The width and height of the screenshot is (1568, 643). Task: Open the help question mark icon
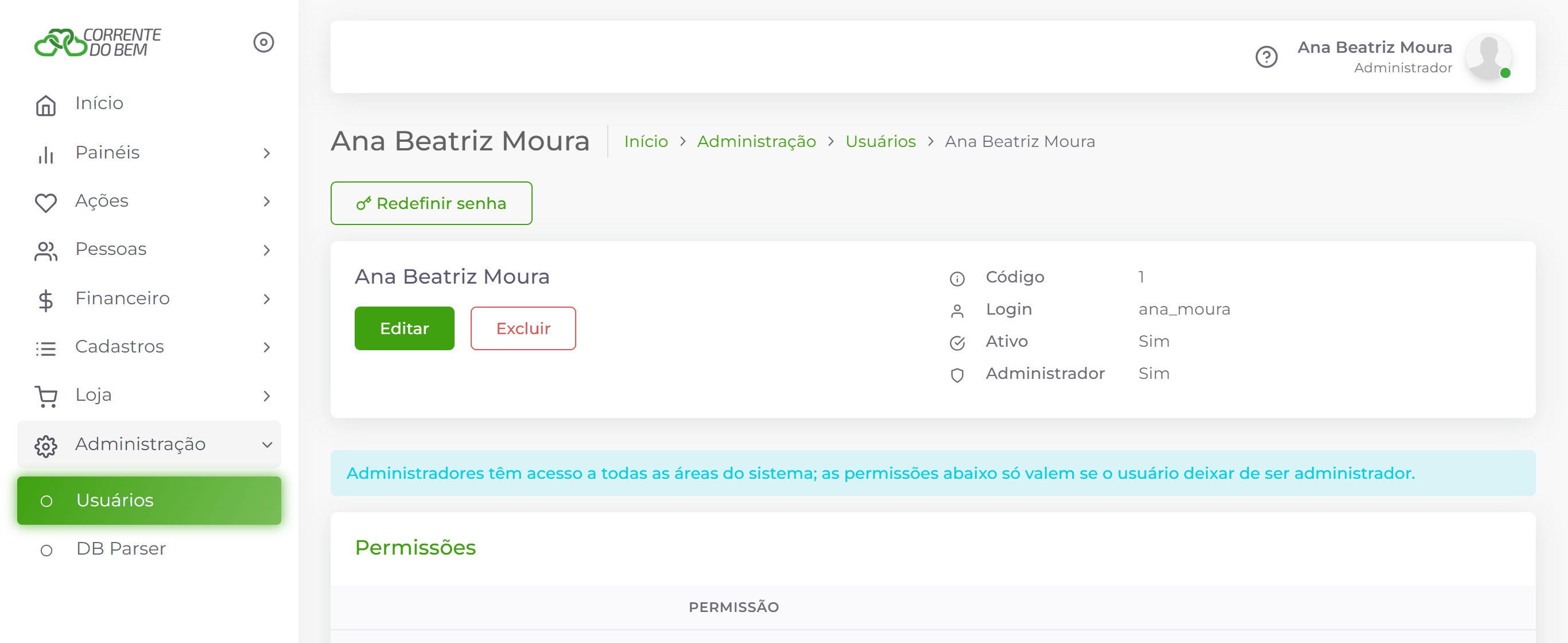coord(1266,57)
